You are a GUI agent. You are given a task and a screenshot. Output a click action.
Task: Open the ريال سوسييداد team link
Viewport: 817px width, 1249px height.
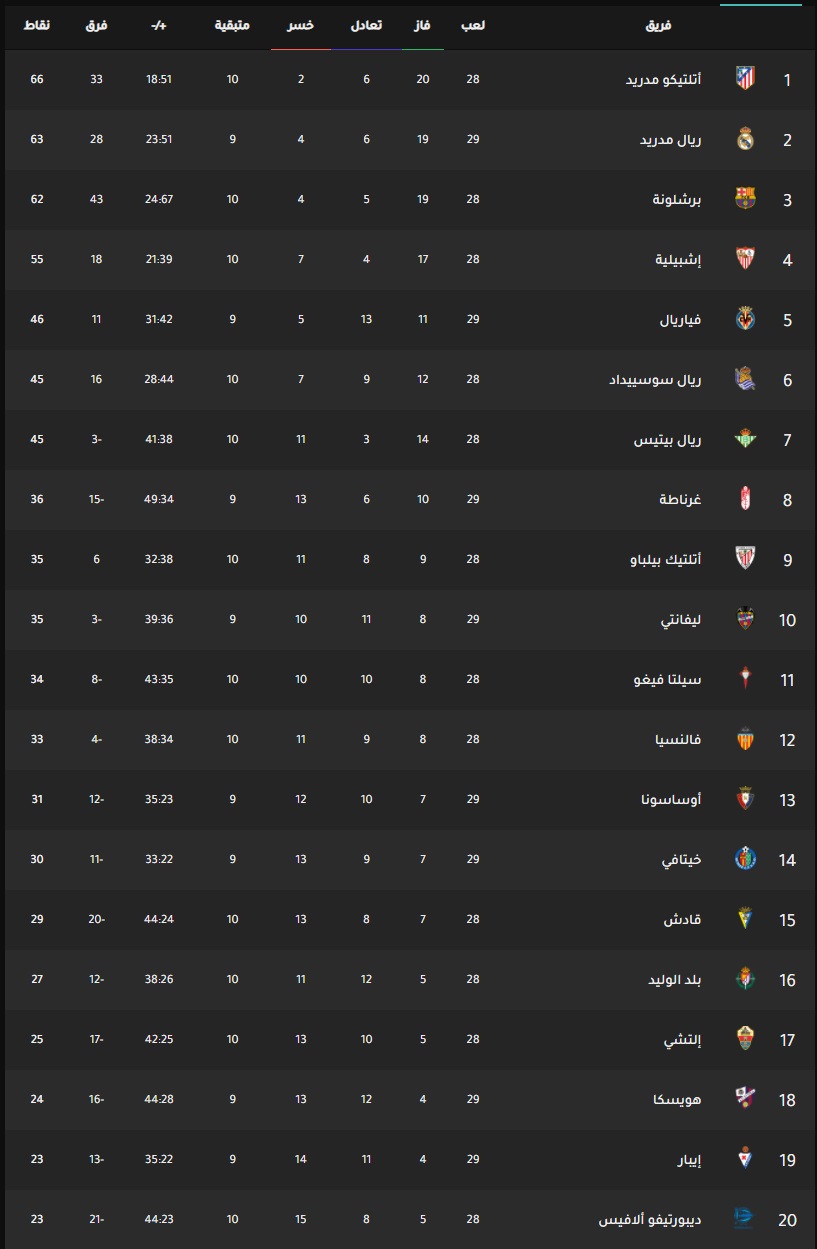655,380
